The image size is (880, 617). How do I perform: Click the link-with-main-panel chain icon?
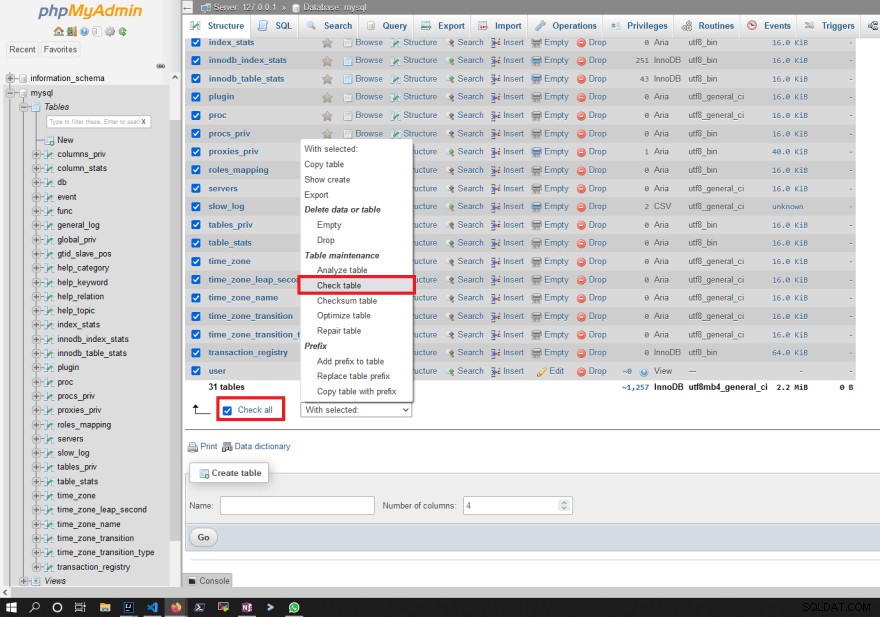tap(161, 66)
